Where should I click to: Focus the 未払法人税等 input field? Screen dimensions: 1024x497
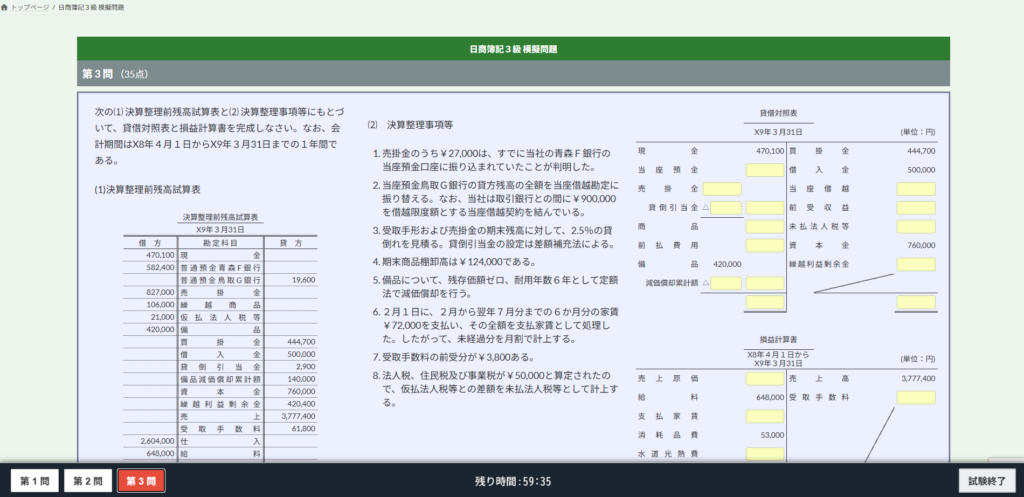[916, 227]
